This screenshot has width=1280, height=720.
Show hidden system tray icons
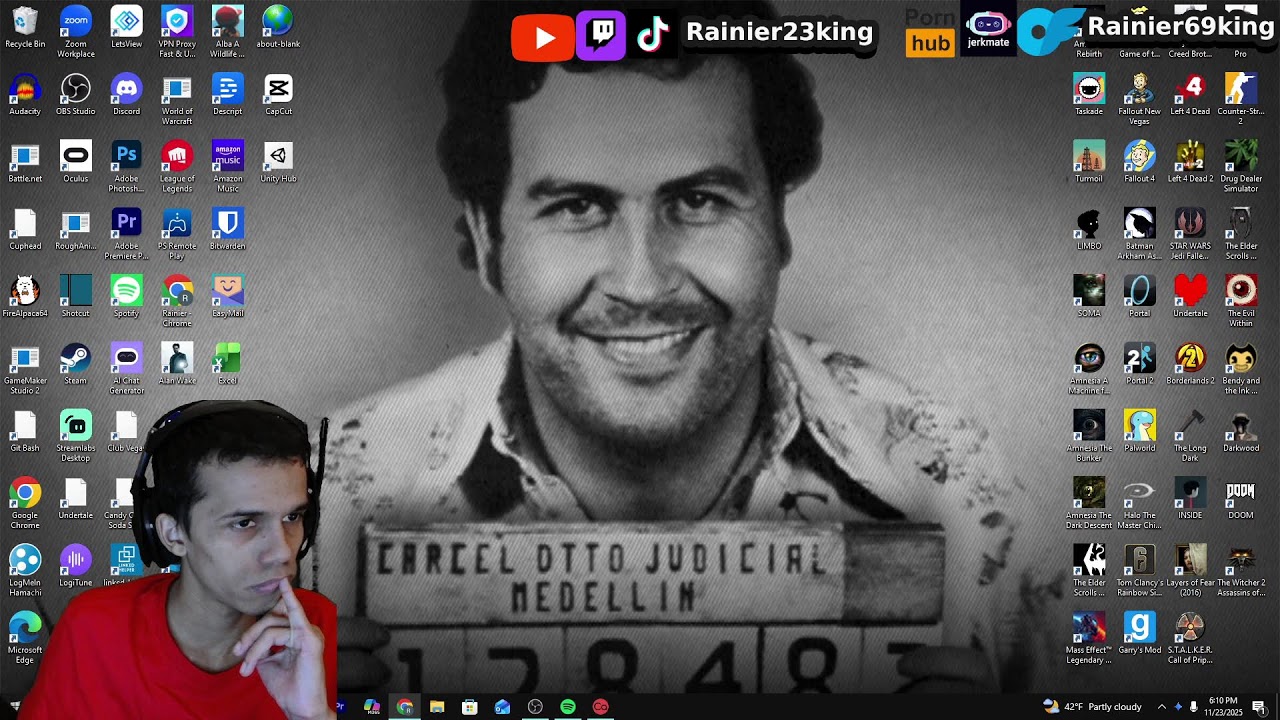[x=1161, y=707]
